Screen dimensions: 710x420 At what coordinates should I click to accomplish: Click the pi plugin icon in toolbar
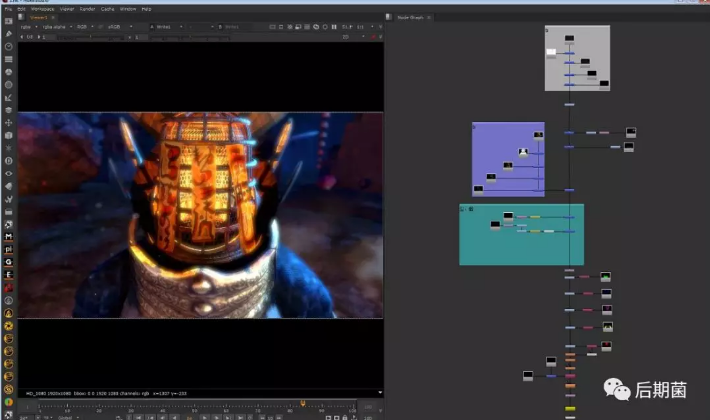[9, 249]
